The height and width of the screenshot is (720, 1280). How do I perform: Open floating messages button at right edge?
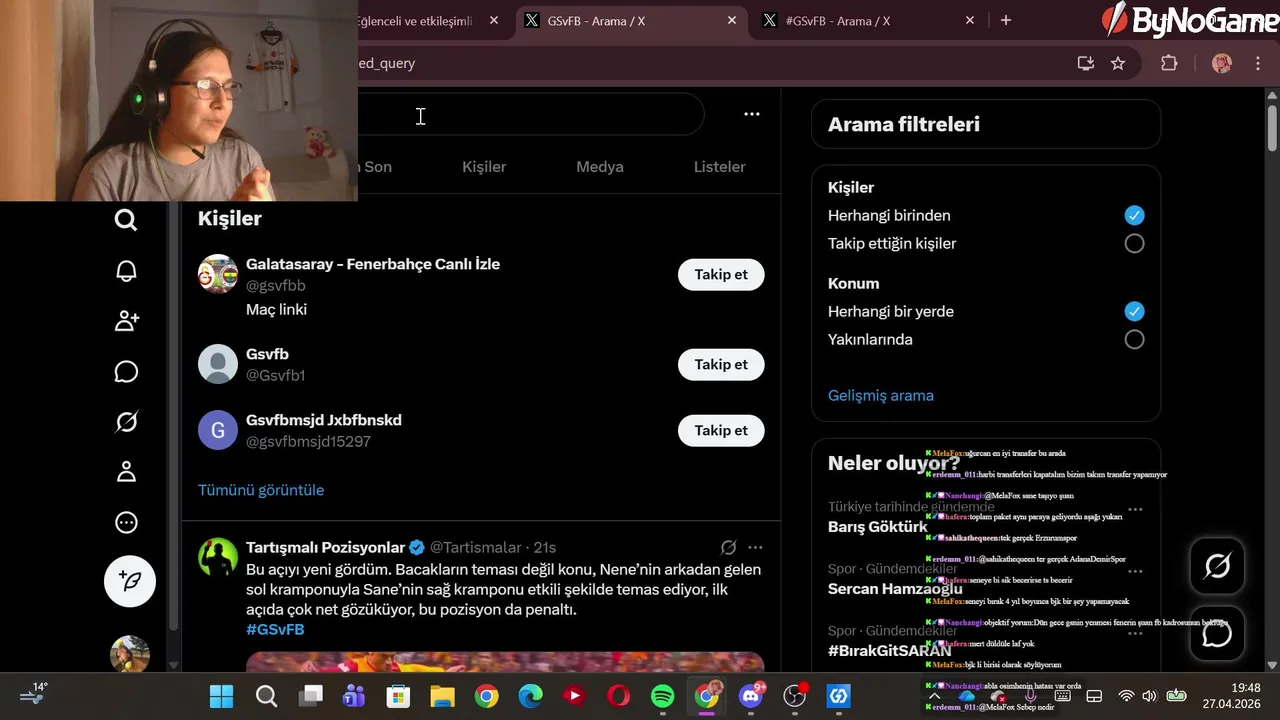[x=1217, y=633]
